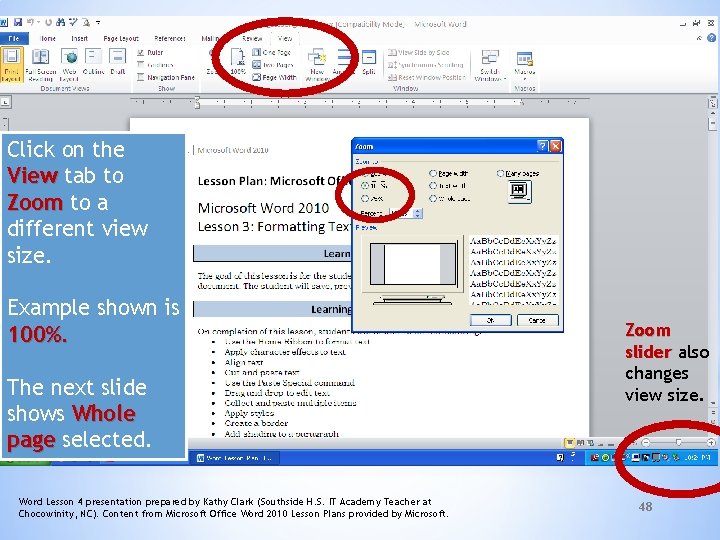The image size is (720, 540).
Task: Click the Undo icon in Quick Access Toolbar
Action: pos(31,22)
